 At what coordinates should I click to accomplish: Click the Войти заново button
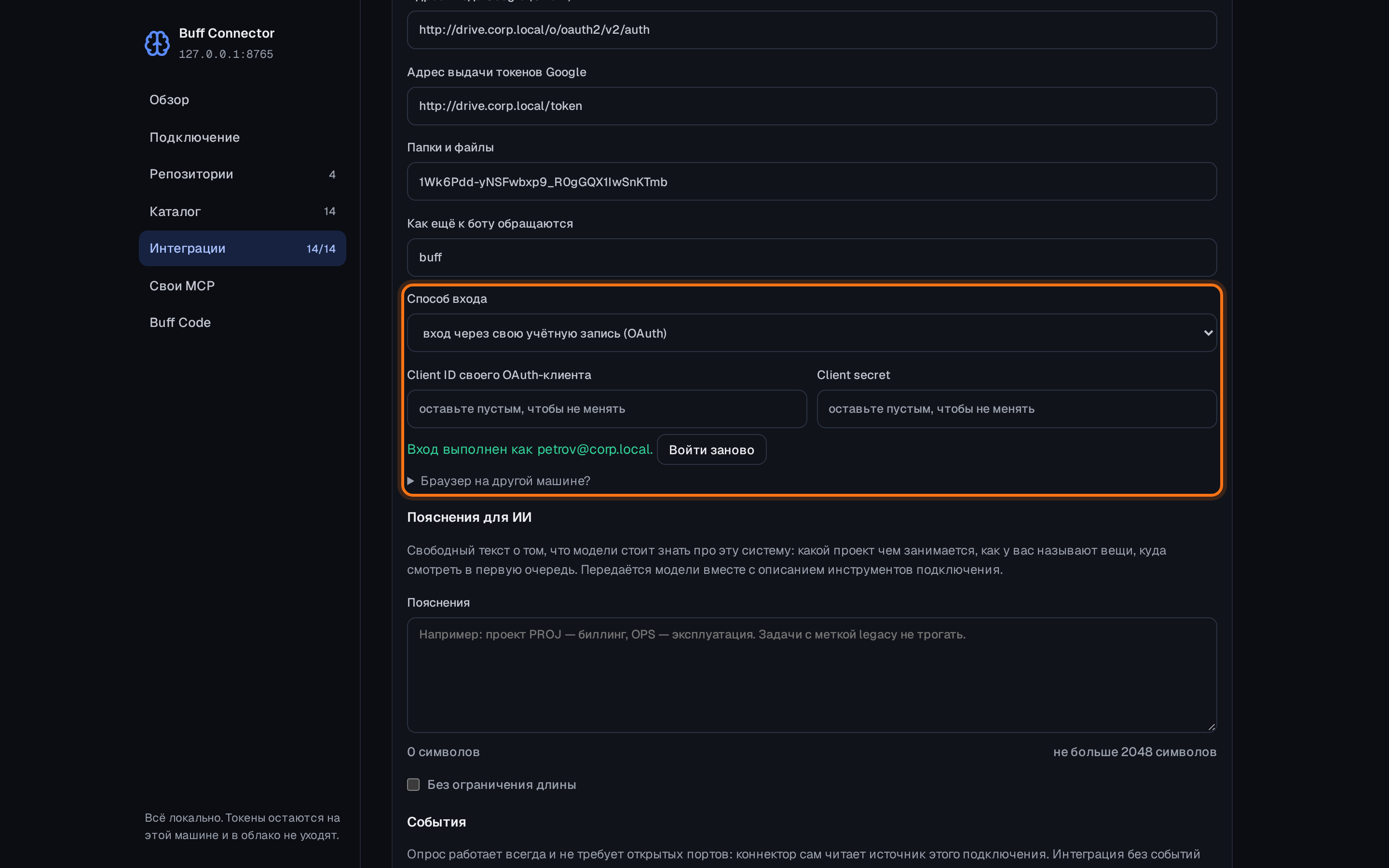tap(711, 449)
